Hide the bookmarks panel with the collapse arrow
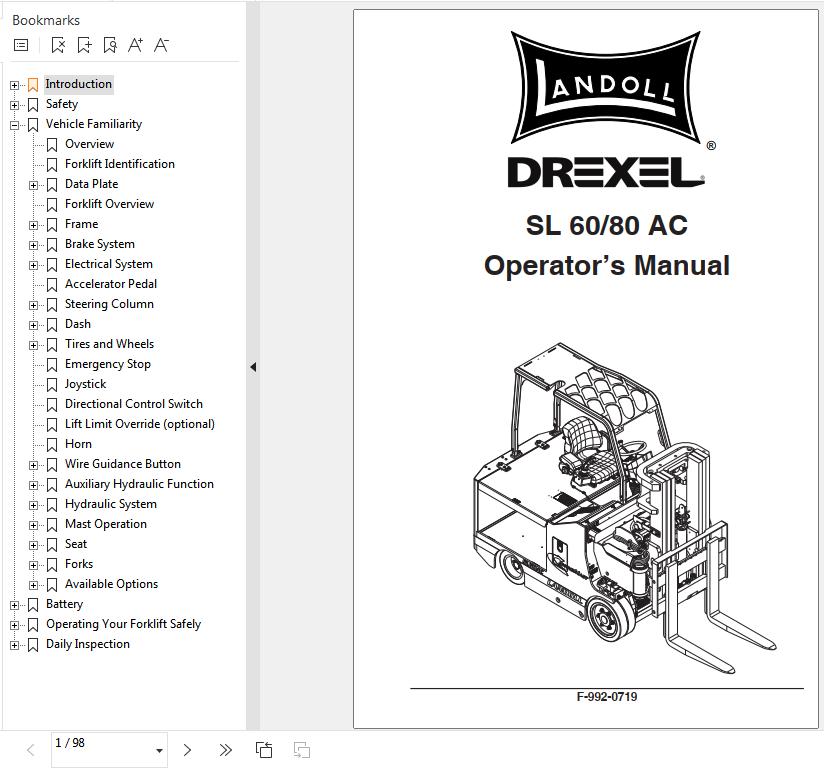824x768 pixels. tap(253, 367)
